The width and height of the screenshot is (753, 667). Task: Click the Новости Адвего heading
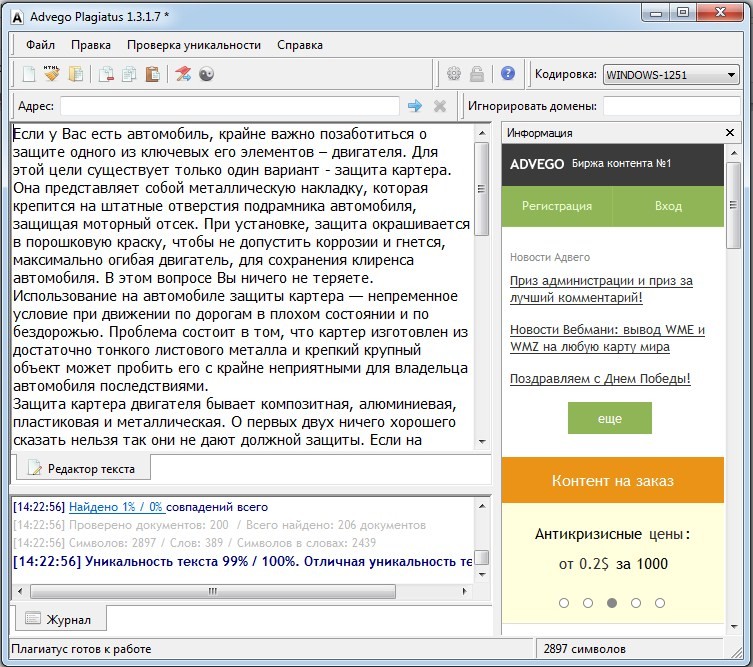(550, 257)
